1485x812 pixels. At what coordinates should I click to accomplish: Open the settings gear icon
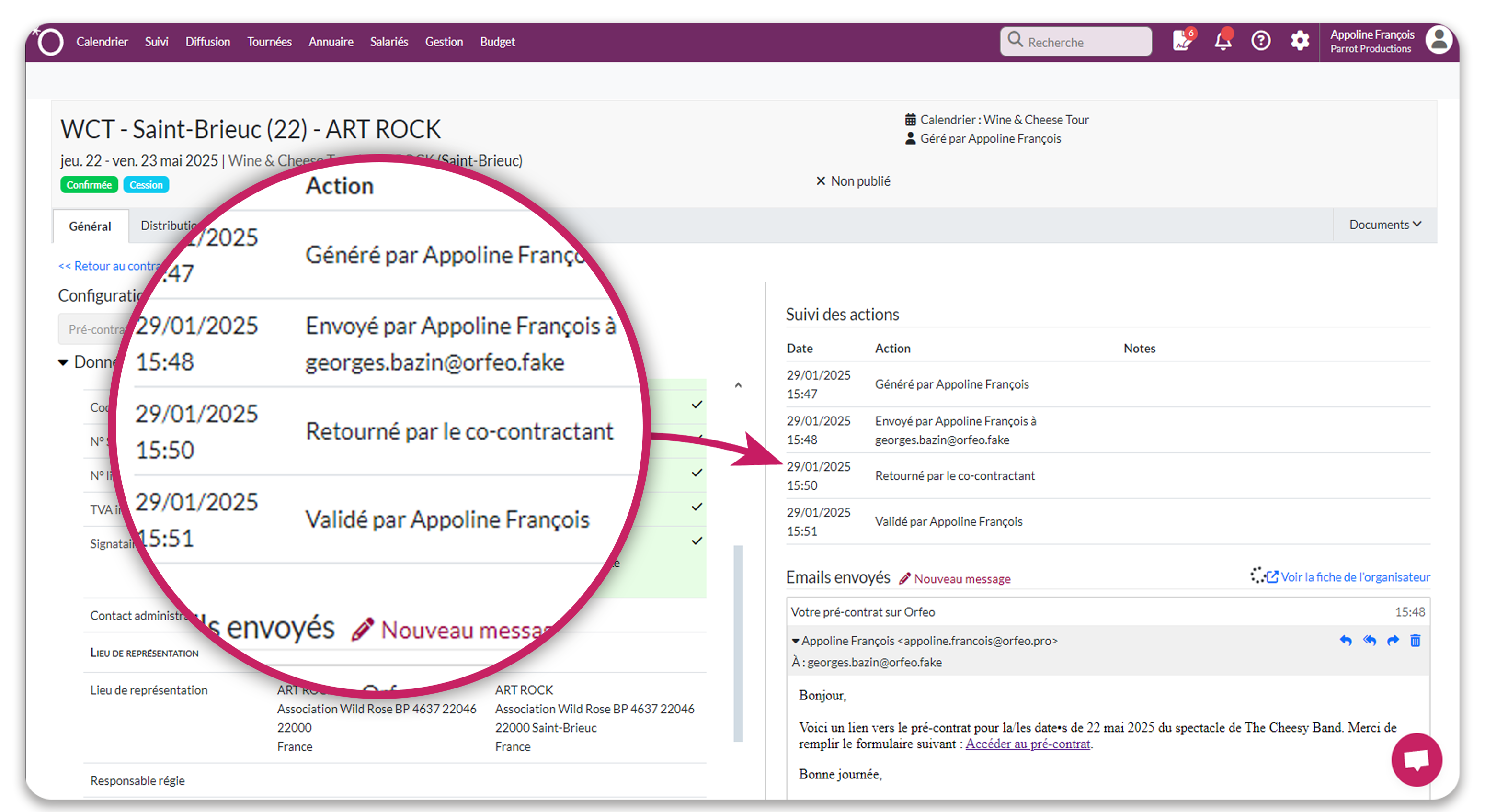[x=1299, y=41]
